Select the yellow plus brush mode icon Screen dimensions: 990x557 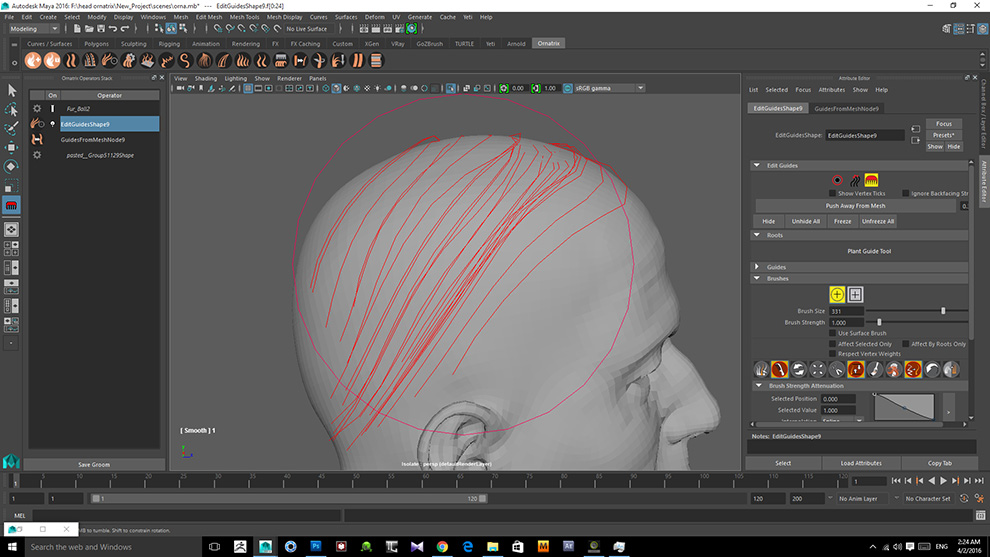(837, 294)
